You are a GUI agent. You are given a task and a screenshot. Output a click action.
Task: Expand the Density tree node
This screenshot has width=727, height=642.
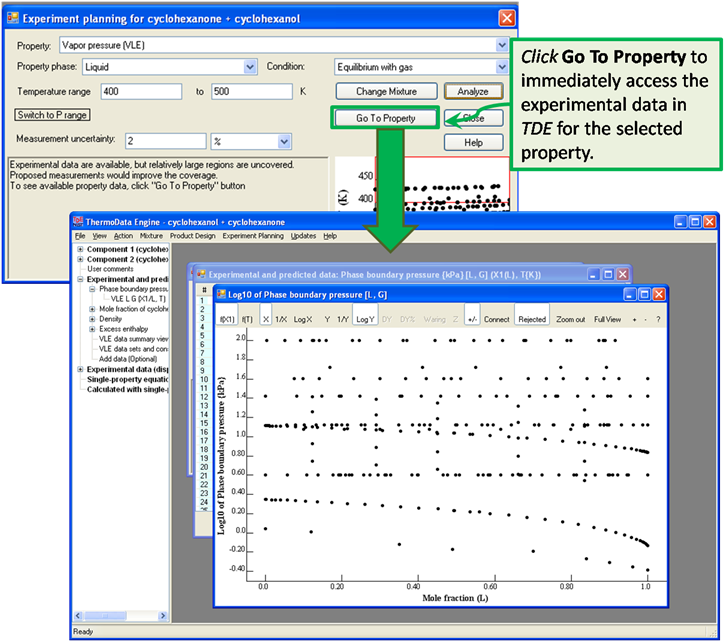tap(92, 319)
